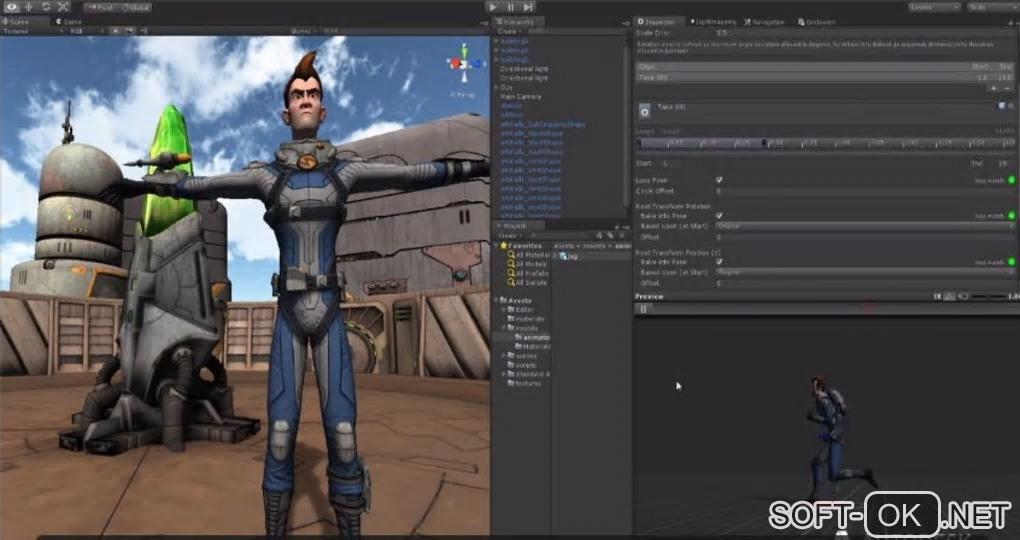Select All Prefabs favorite search
Viewport: 1020px width, 540px height.
click(x=527, y=273)
